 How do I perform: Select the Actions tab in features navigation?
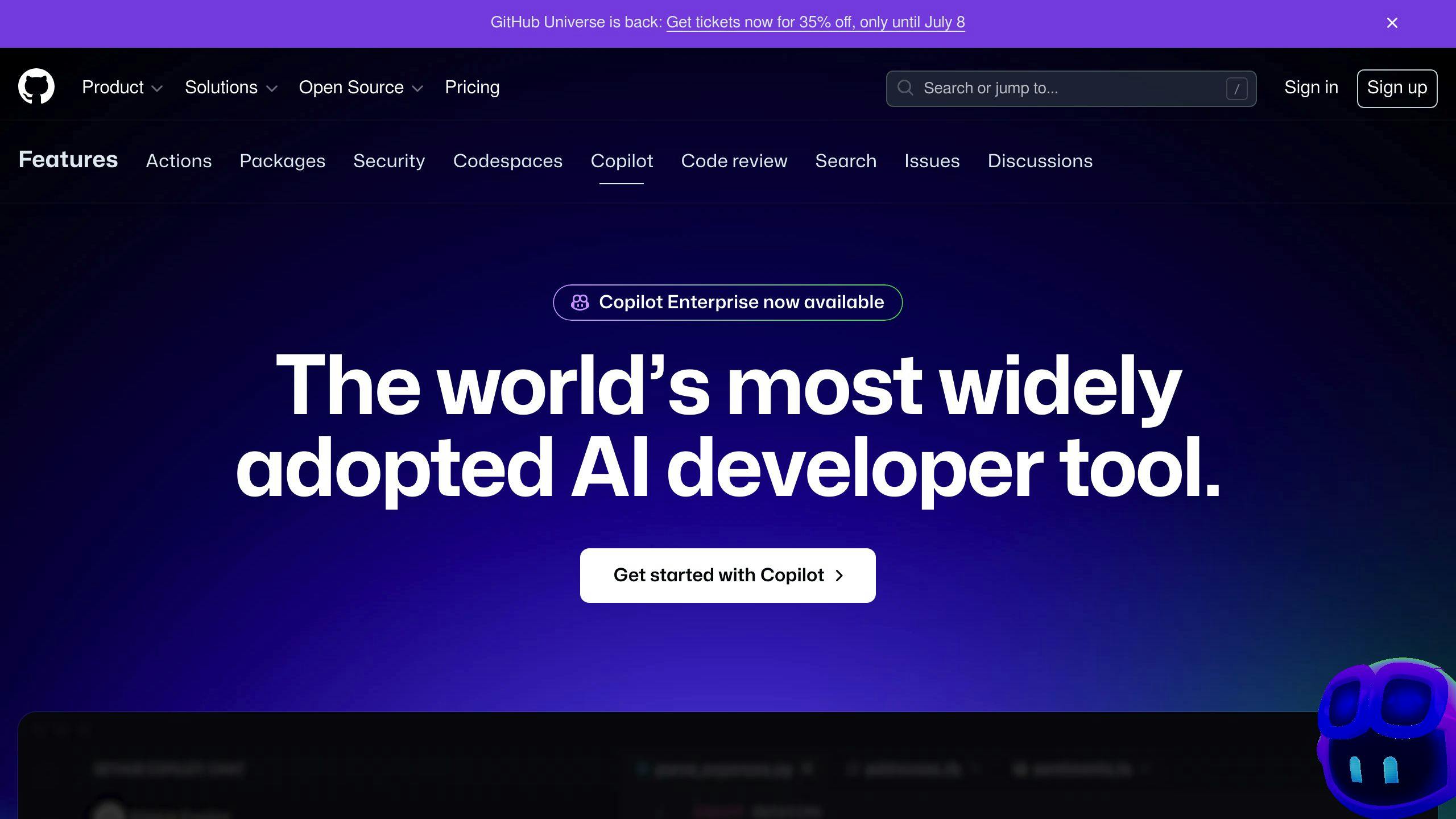point(178,161)
